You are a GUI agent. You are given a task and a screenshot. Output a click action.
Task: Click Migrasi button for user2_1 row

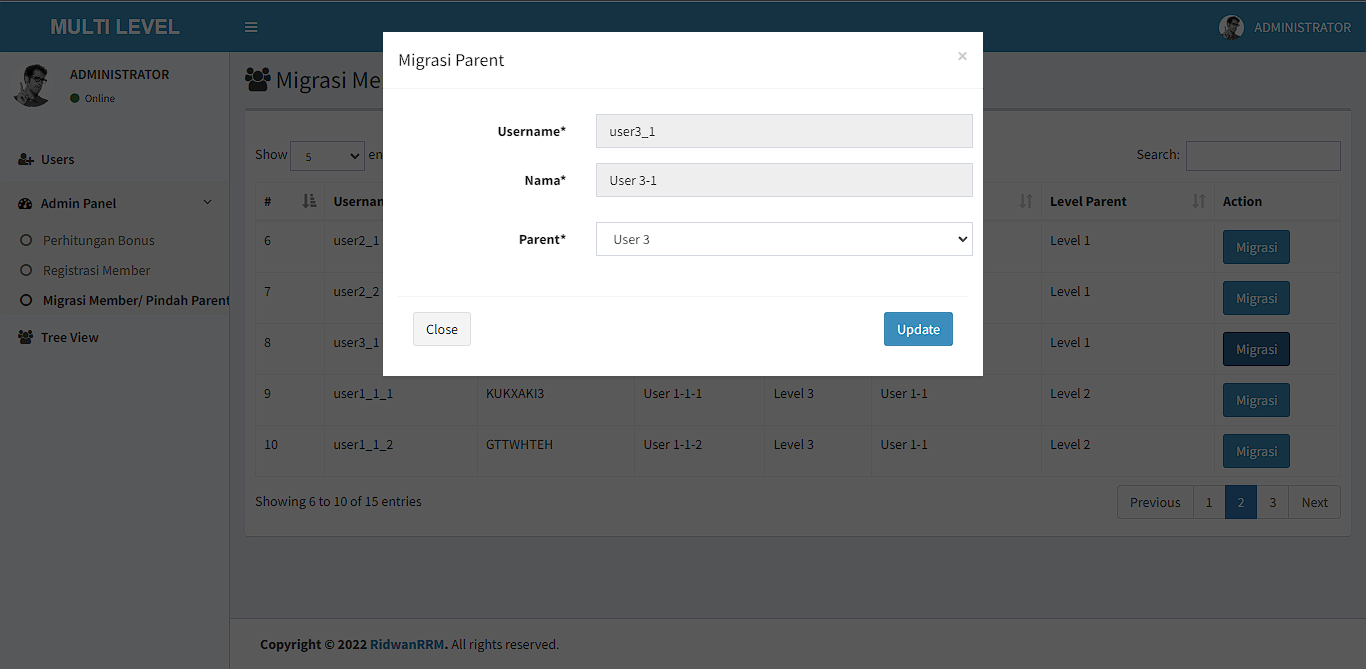point(1256,247)
